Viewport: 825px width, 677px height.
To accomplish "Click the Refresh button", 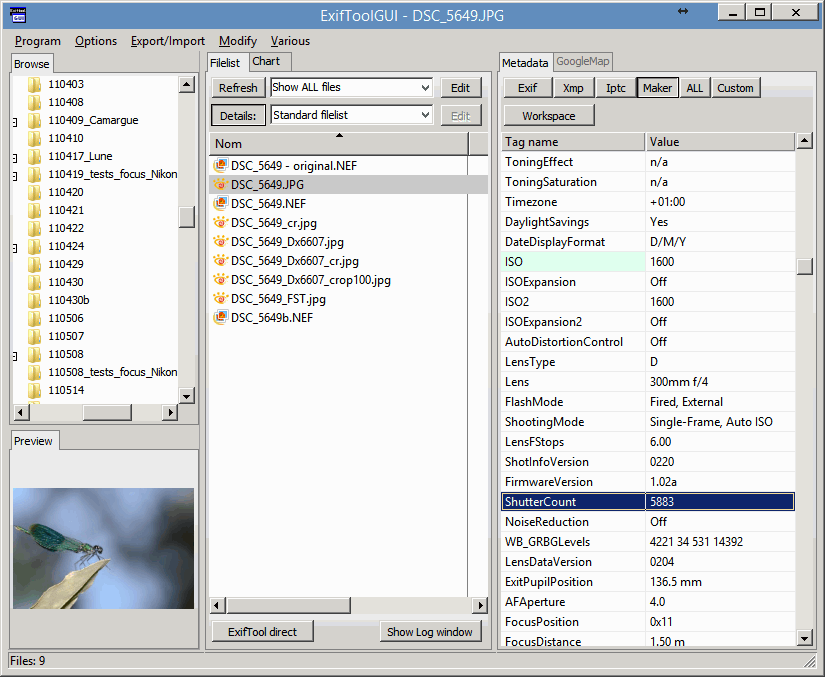I will [x=238, y=88].
